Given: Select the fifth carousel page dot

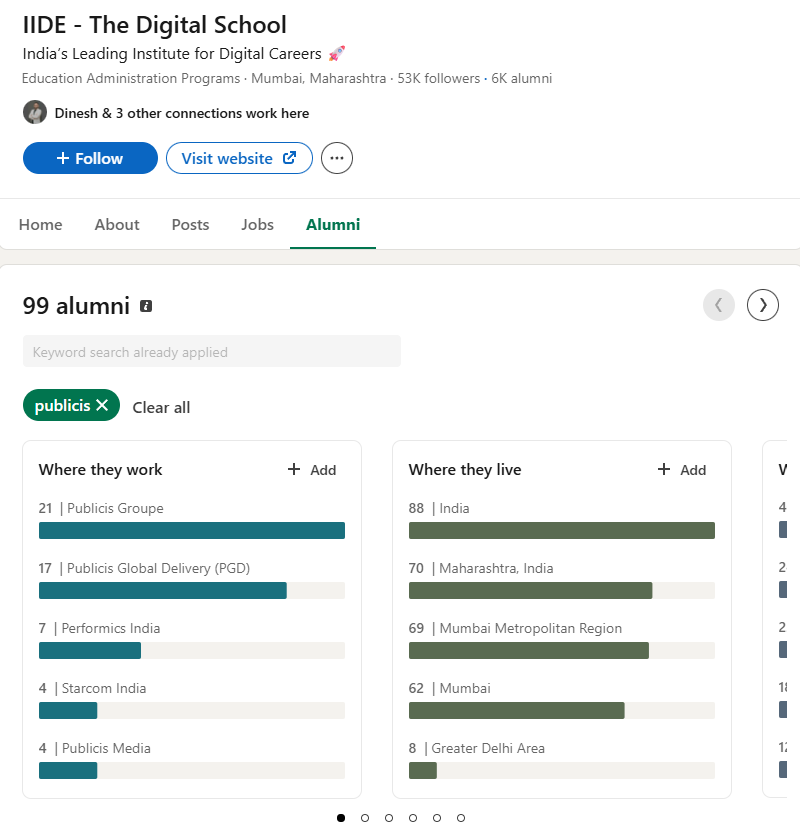Looking at the screenshot, I should 437,818.
